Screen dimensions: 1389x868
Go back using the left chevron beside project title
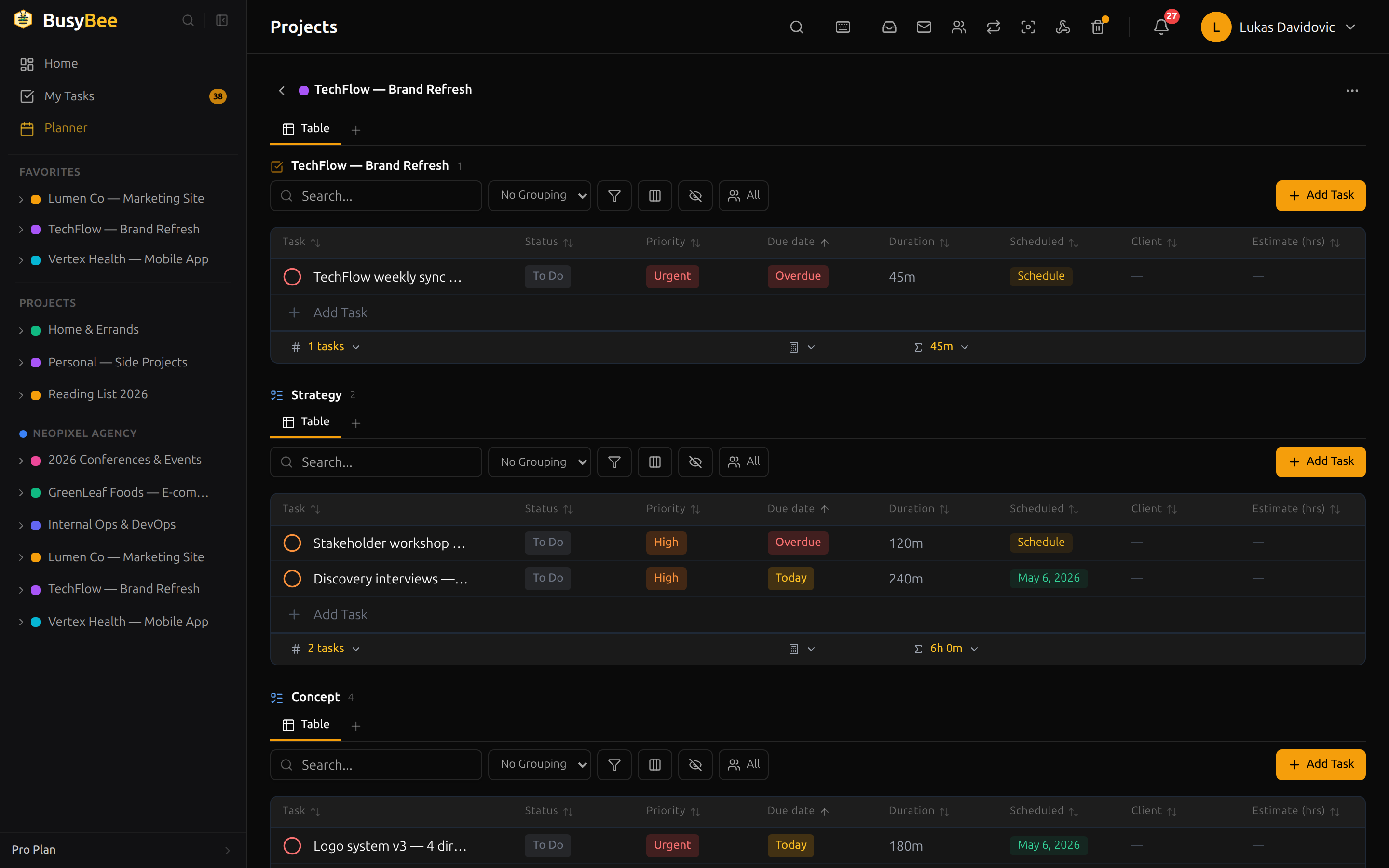click(x=282, y=91)
